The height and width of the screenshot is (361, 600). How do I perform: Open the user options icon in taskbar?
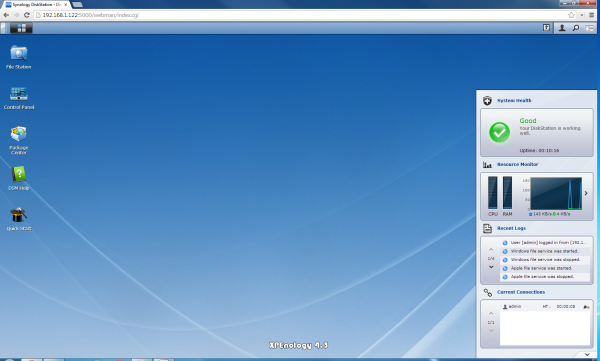pyautogui.click(x=562, y=28)
